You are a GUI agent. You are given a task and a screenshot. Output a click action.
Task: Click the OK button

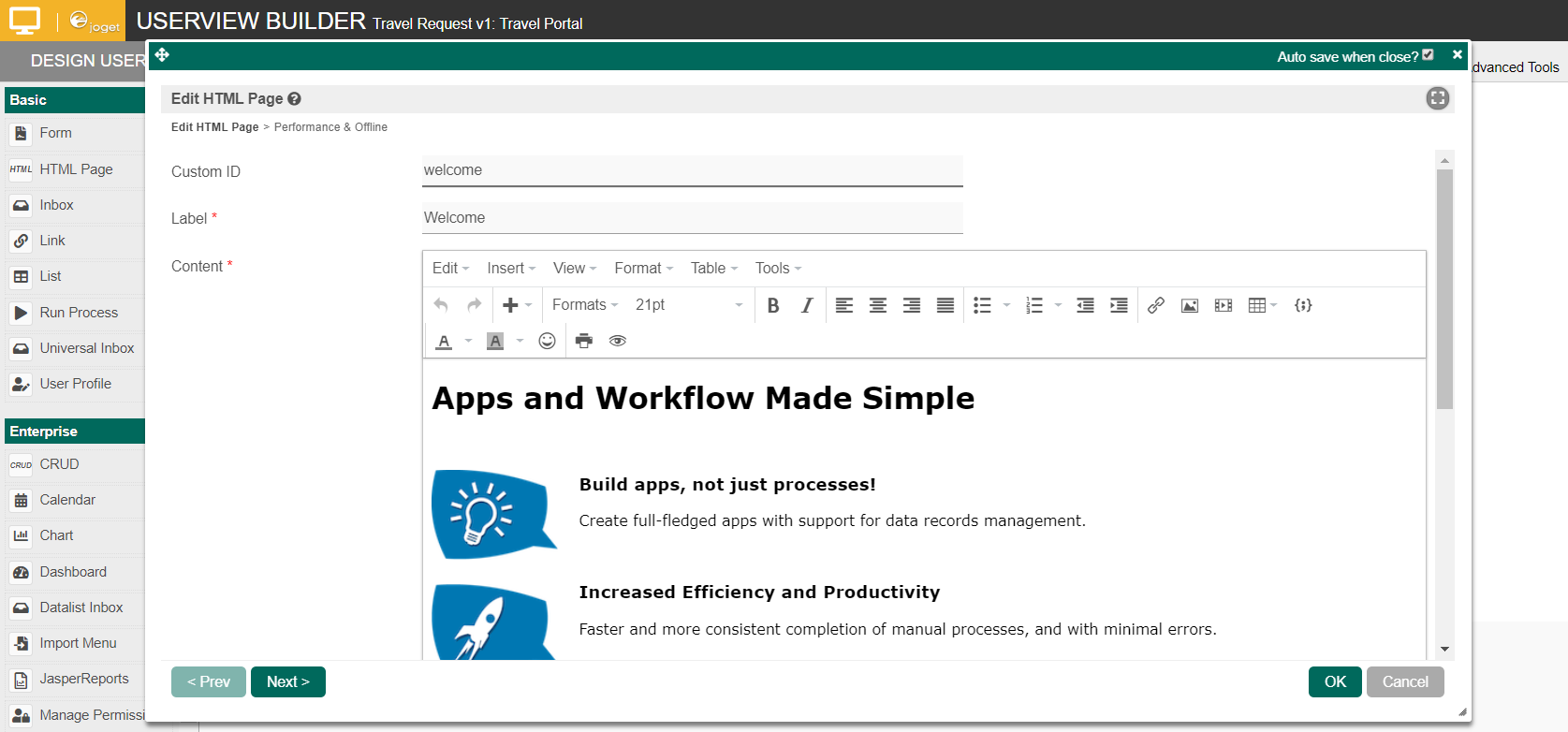1335,681
